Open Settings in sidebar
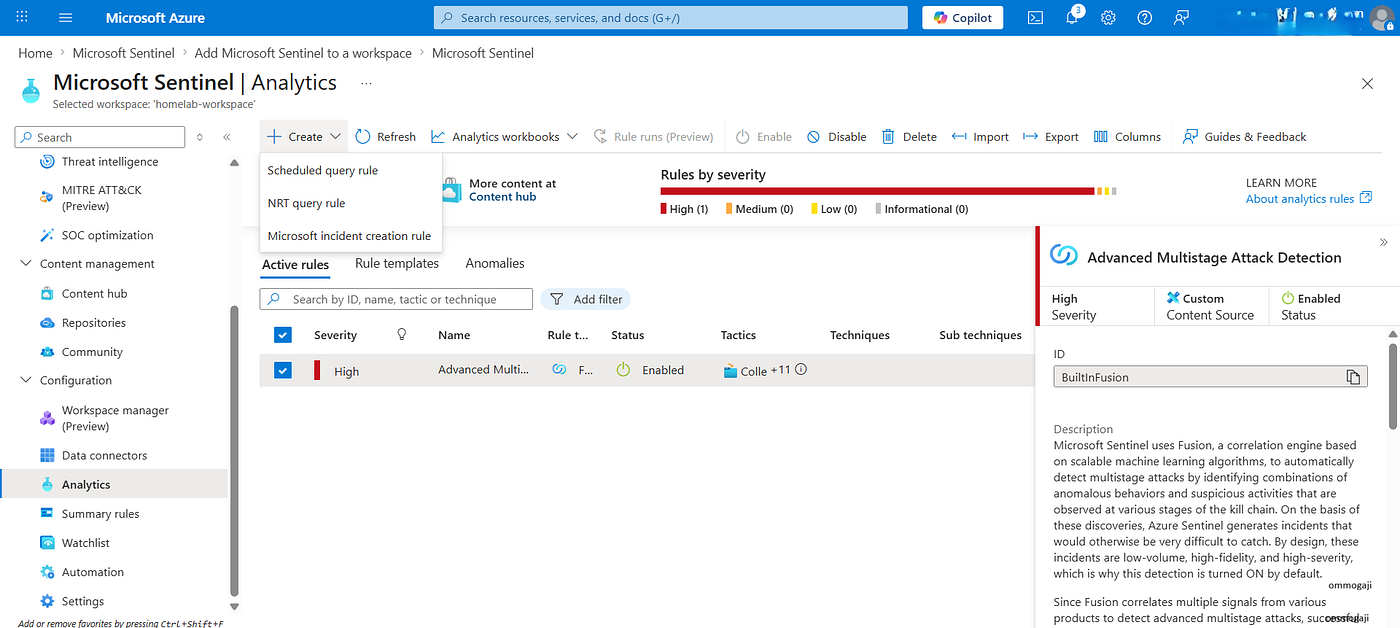The image size is (1400, 628). [x=83, y=601]
